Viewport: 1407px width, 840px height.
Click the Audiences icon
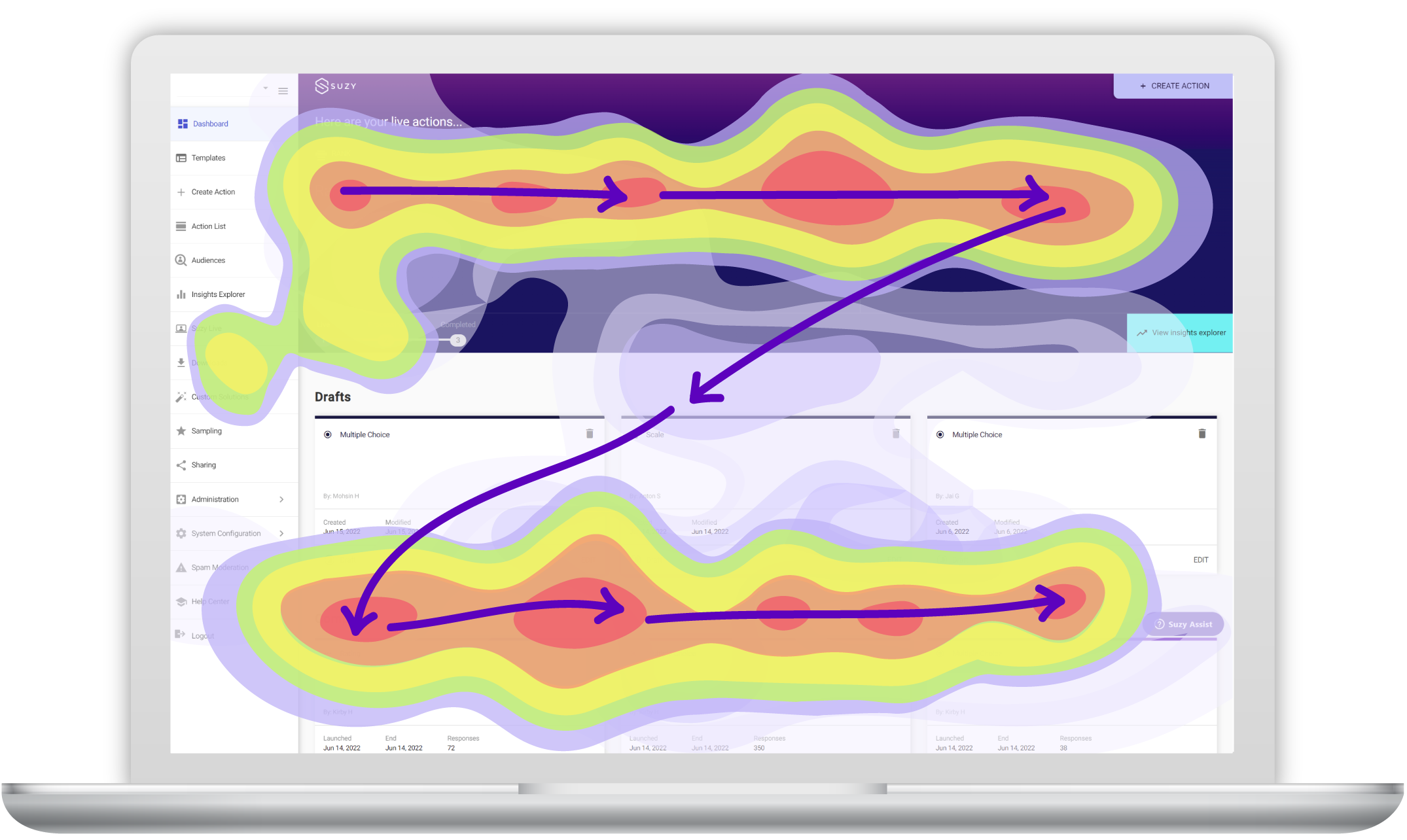181,260
